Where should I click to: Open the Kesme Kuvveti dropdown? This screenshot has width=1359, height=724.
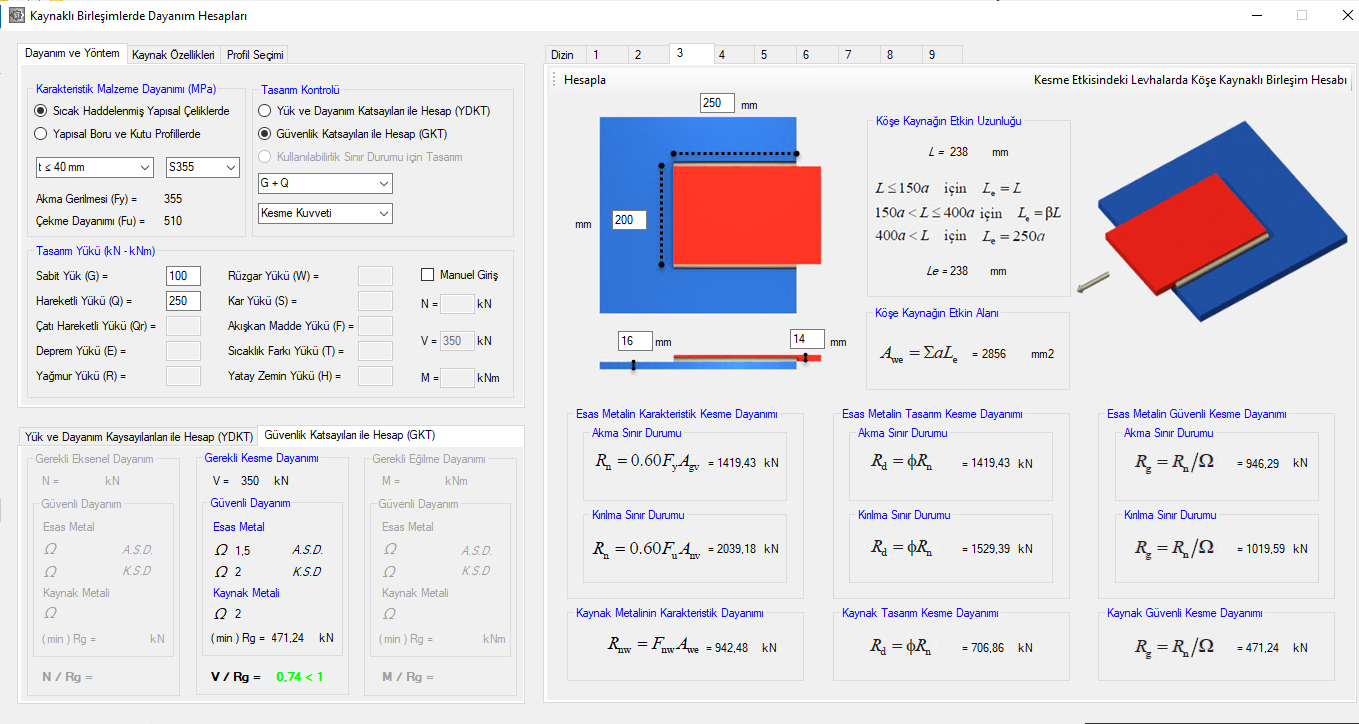[325, 213]
